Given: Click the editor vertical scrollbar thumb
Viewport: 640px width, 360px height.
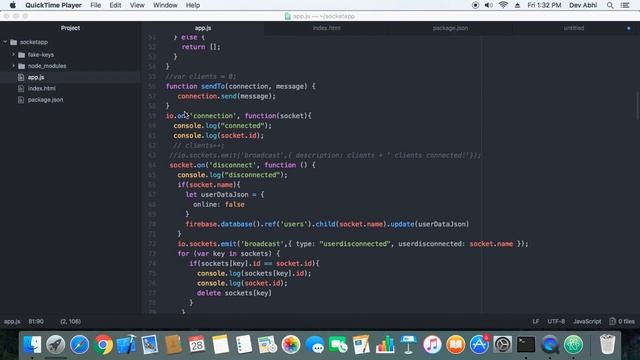Looking at the screenshot, I should click(x=637, y=105).
